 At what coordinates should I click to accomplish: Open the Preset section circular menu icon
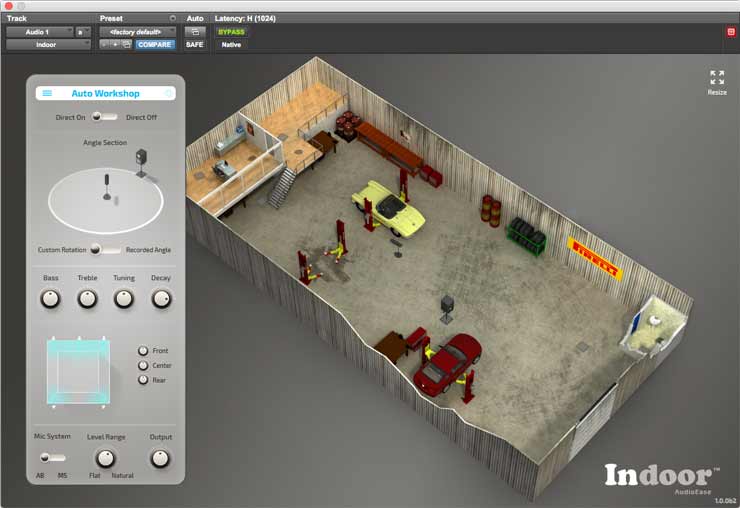tap(173, 18)
